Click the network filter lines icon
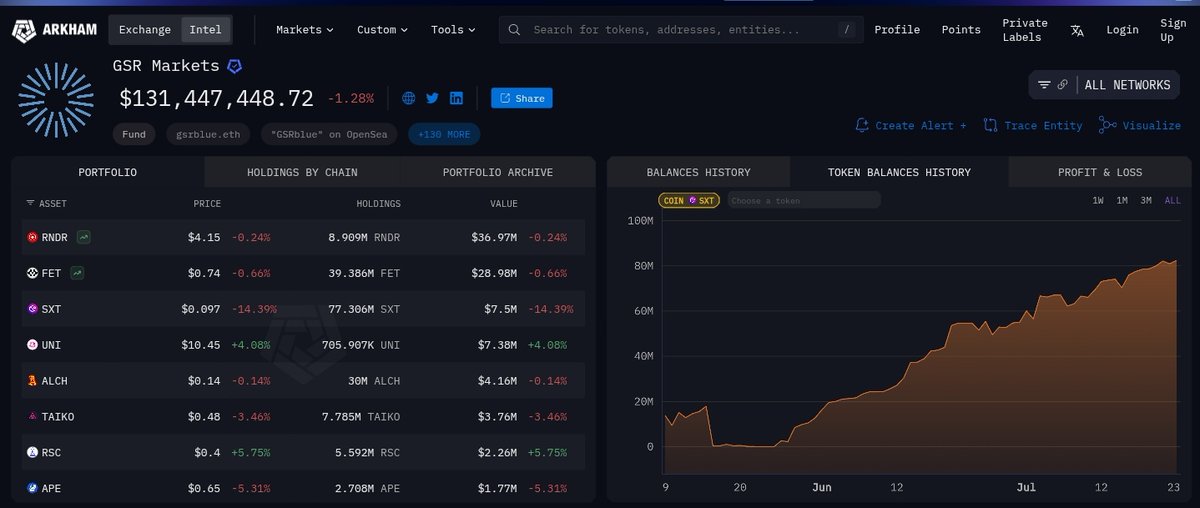Screen dimensions: 1200x508 coord(1044,85)
